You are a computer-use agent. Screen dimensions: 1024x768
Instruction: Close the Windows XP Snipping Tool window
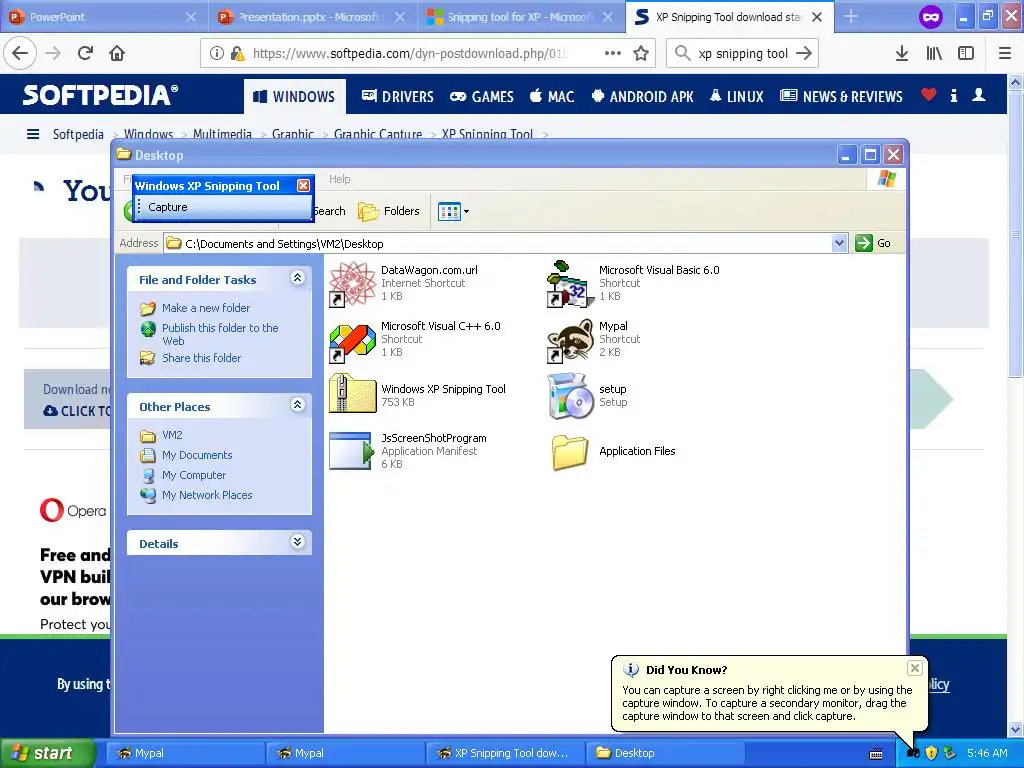304,185
